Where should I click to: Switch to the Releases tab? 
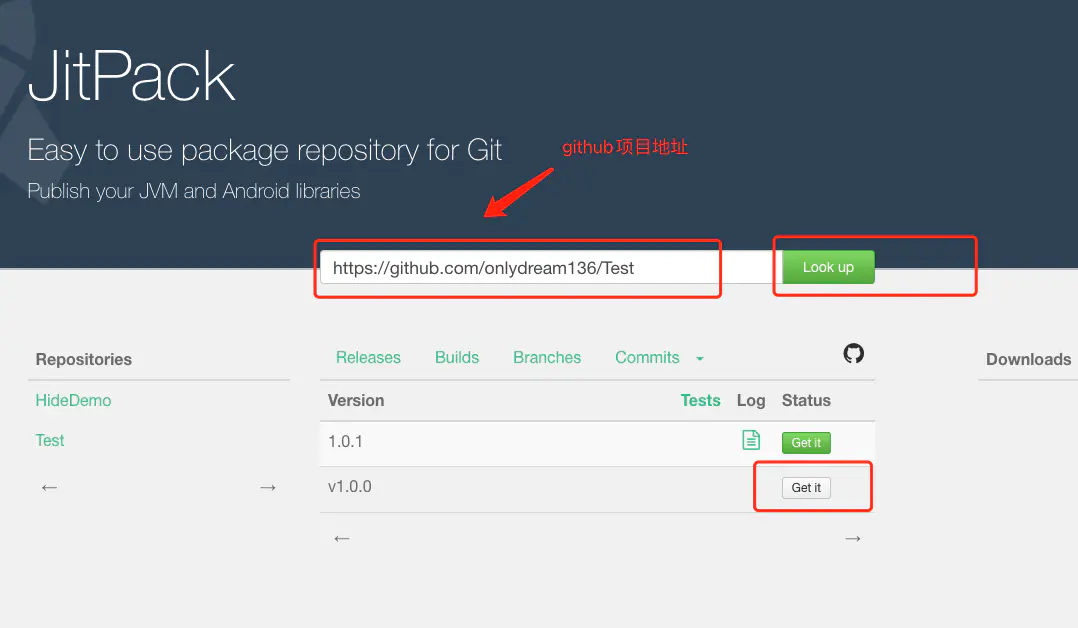pyautogui.click(x=368, y=358)
